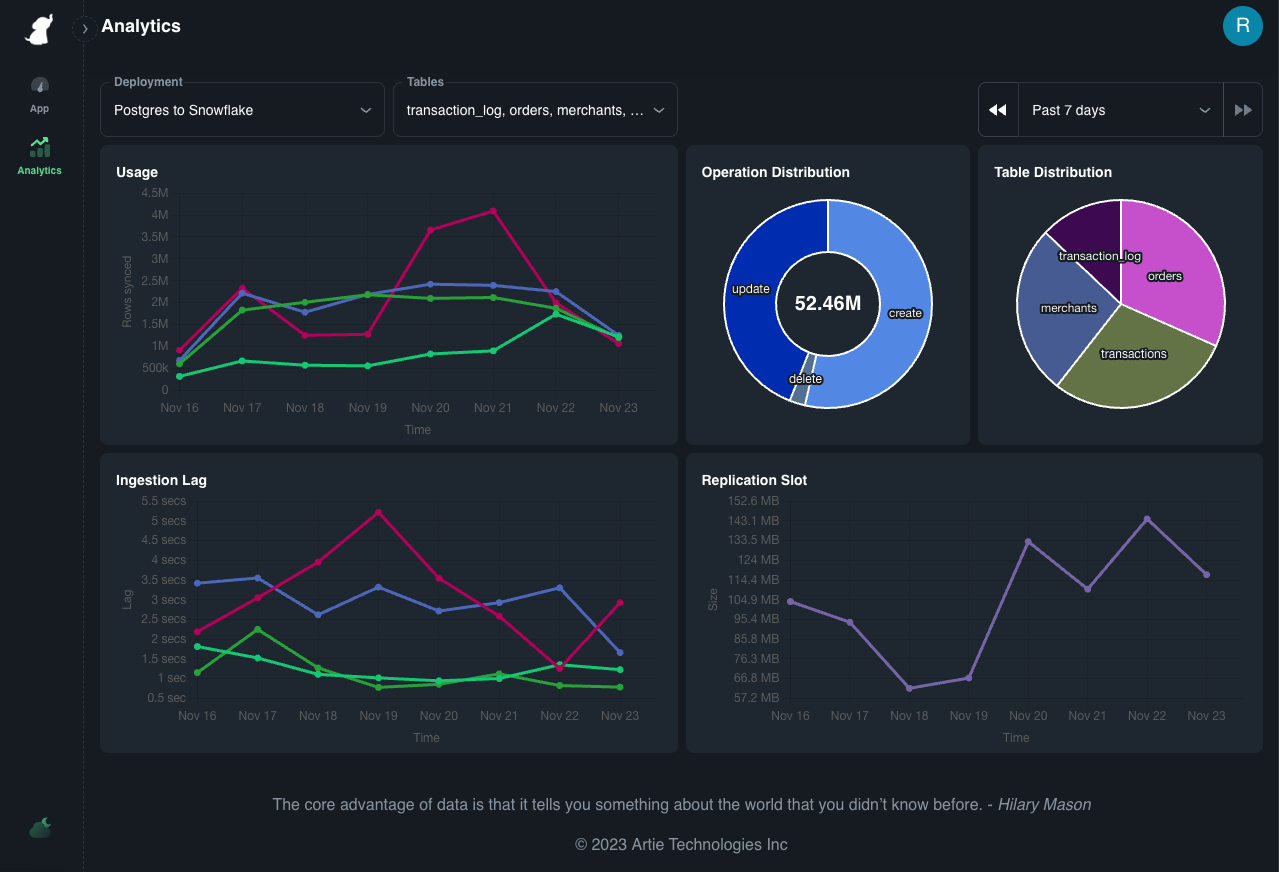Open the Past 7 days range dropdown
The width and height of the screenshot is (1279, 872).
pyautogui.click(x=1120, y=110)
